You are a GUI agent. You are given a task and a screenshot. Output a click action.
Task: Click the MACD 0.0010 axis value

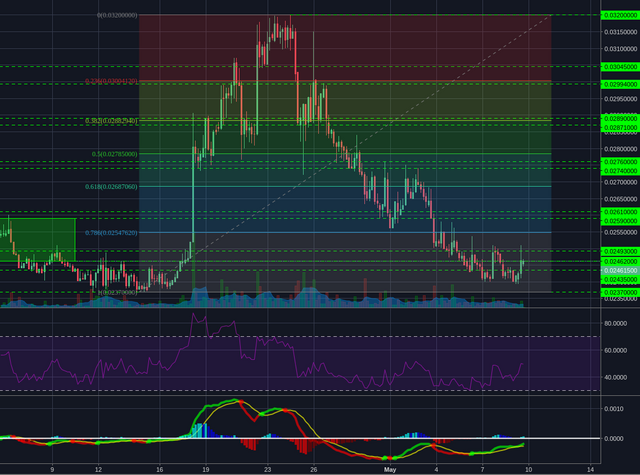point(614,408)
